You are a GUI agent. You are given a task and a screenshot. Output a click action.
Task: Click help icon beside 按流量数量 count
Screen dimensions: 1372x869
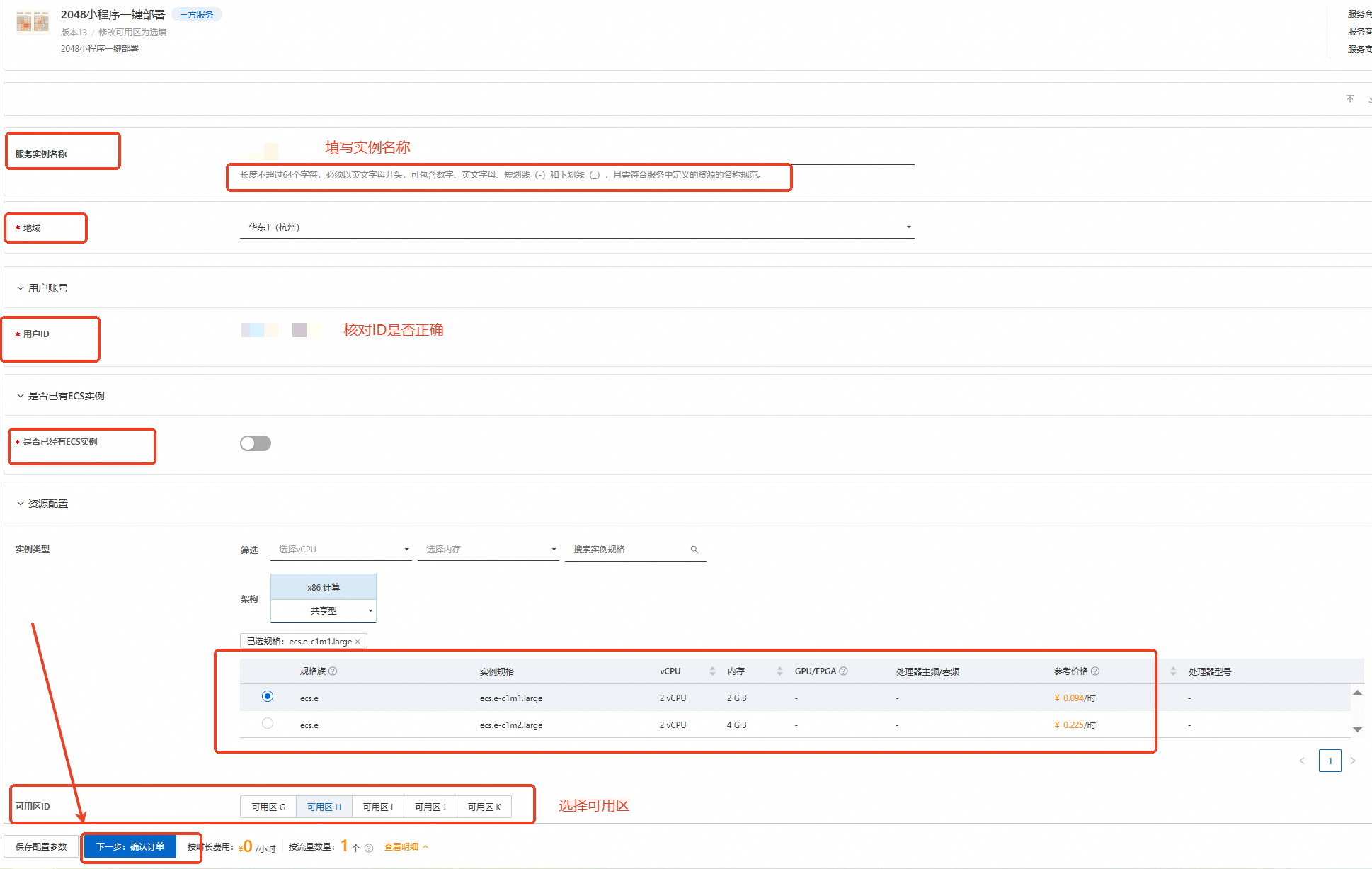369,848
